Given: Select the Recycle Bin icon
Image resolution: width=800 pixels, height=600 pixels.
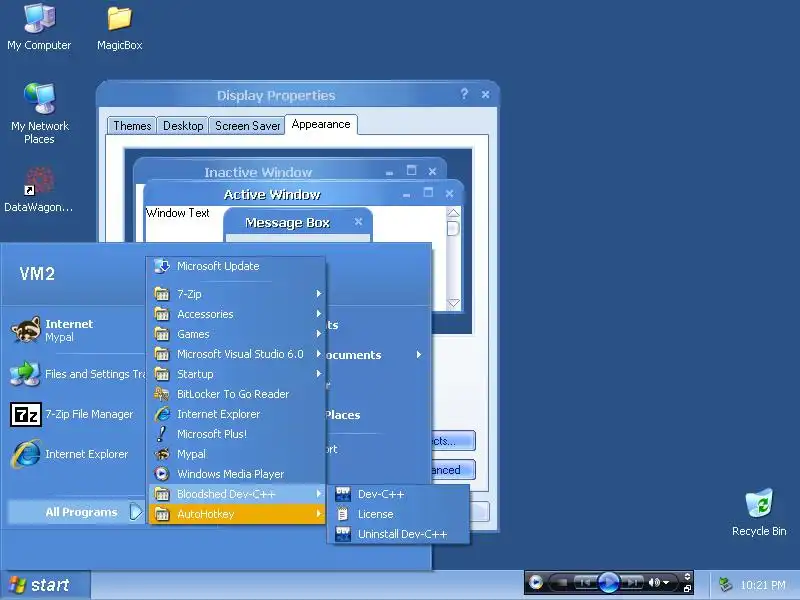Looking at the screenshot, I should (759, 512).
